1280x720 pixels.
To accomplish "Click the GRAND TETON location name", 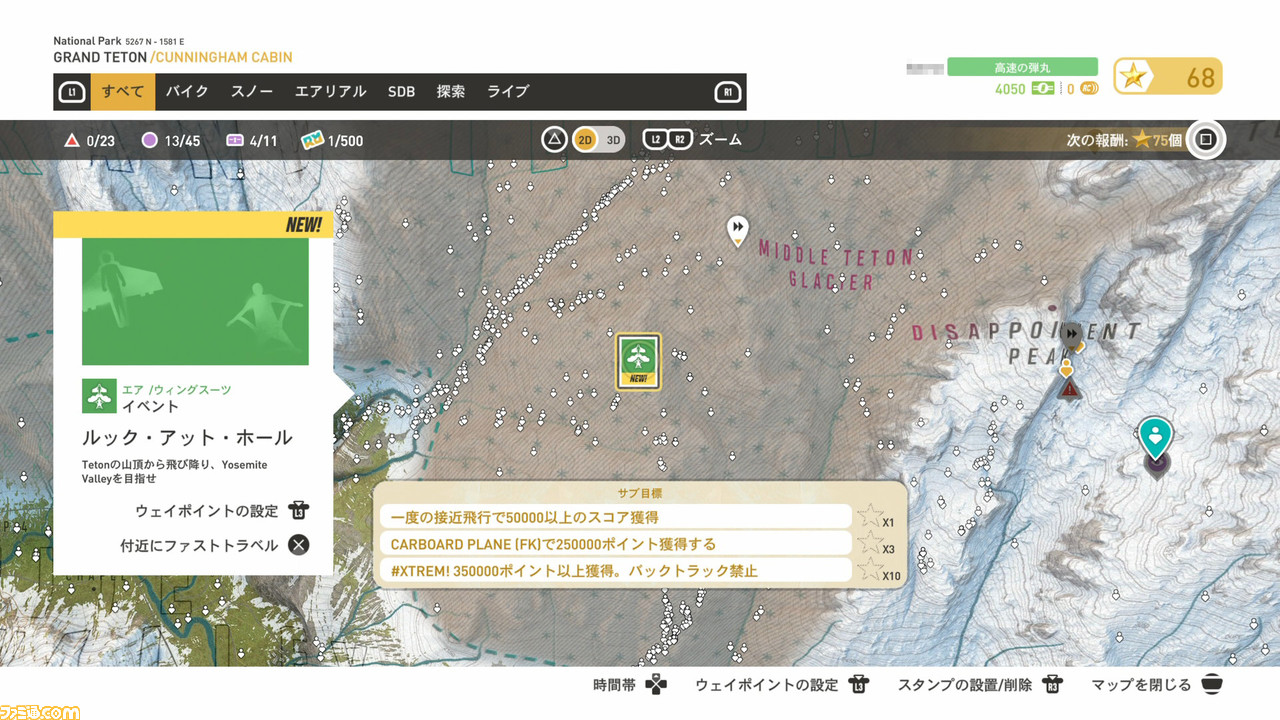I will 100,58.
